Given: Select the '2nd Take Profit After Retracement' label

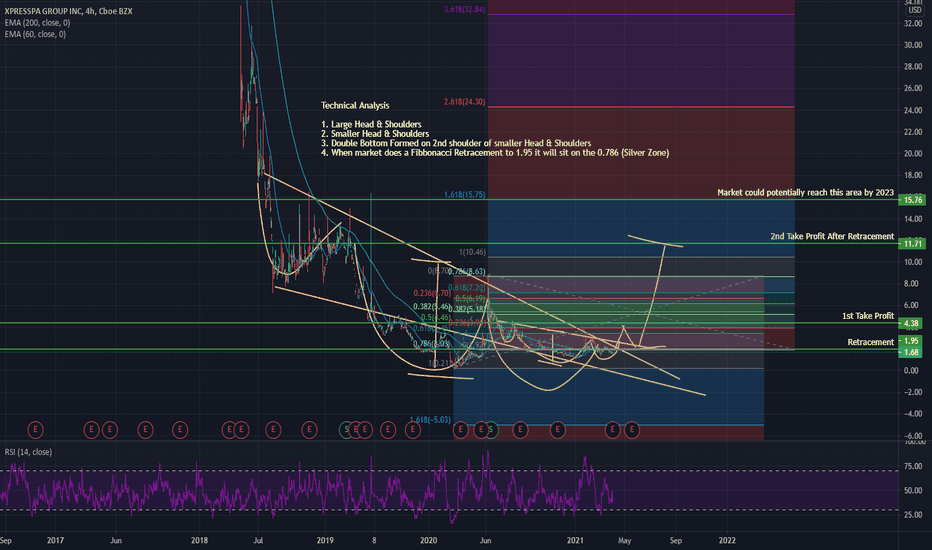Looking at the screenshot, I should click(832, 237).
